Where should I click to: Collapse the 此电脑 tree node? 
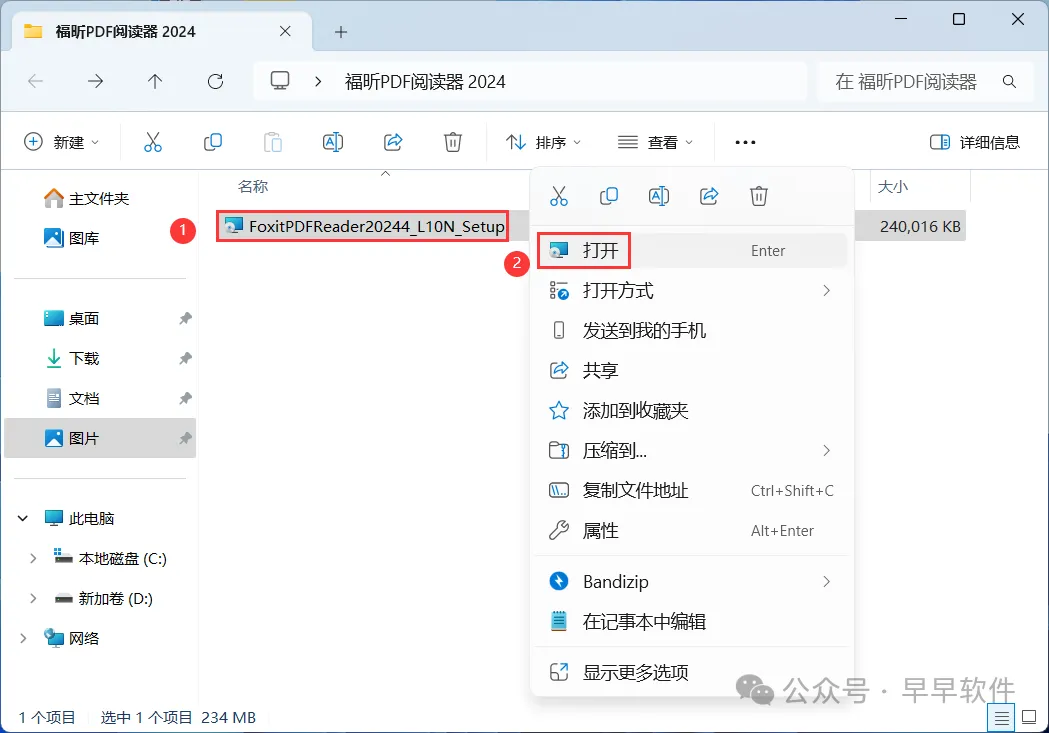tap(23, 518)
